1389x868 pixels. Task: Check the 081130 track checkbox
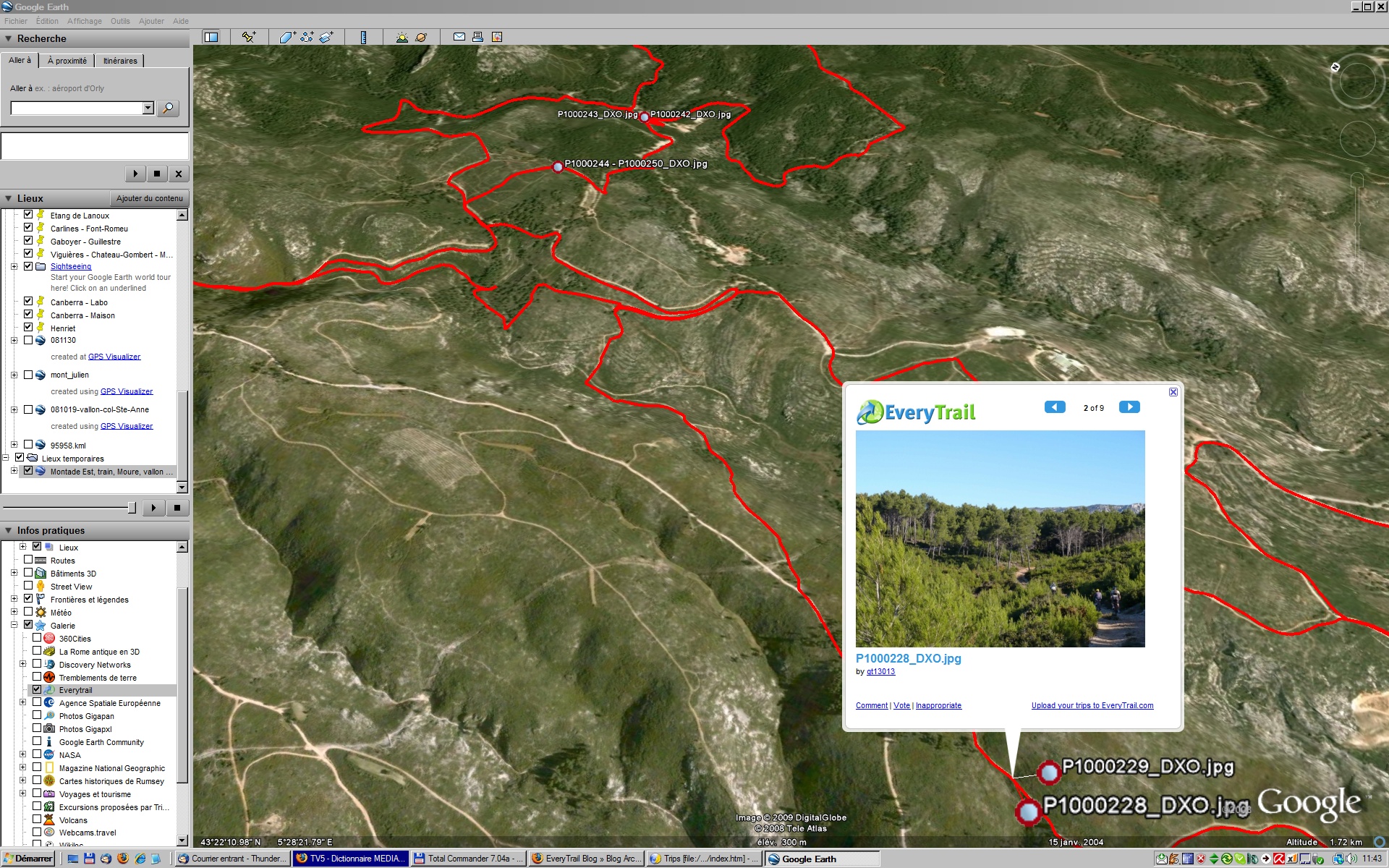coord(28,340)
